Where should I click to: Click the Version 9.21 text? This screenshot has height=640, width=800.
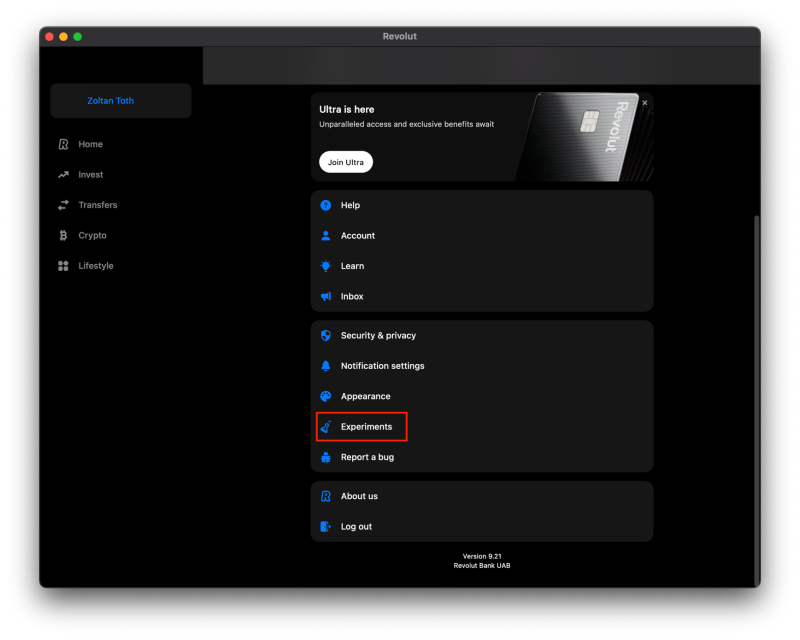click(x=482, y=556)
